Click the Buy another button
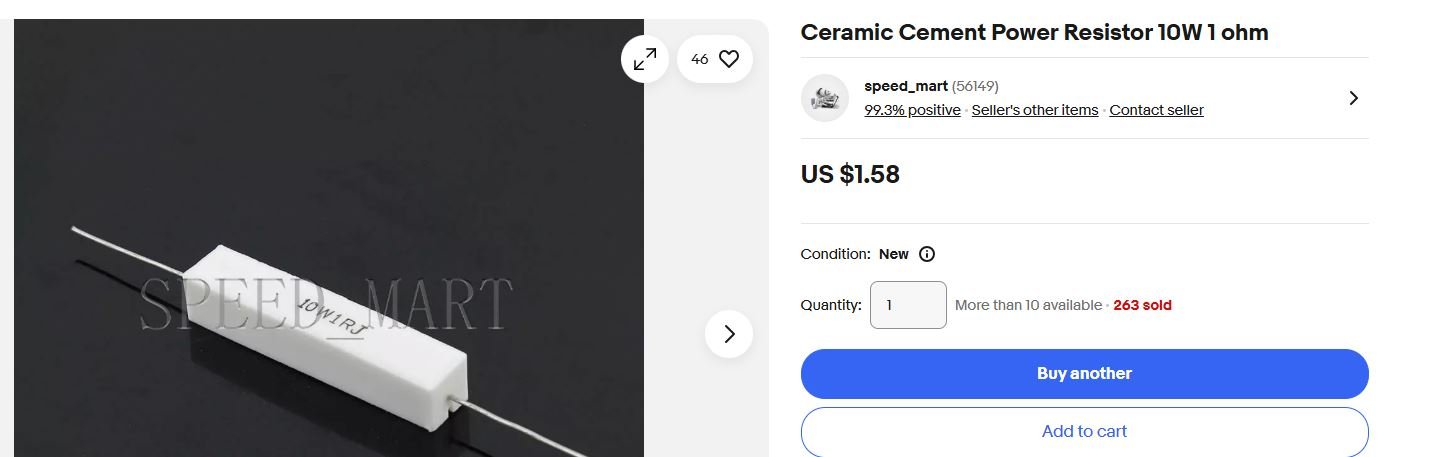Viewport: 1430px width, 457px height. tap(1085, 374)
